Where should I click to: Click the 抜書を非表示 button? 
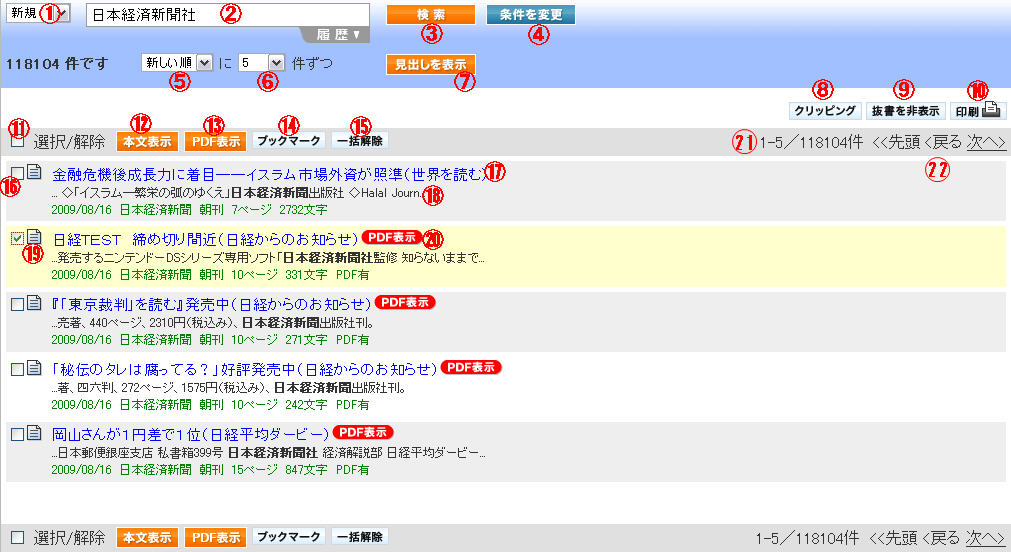click(x=905, y=111)
